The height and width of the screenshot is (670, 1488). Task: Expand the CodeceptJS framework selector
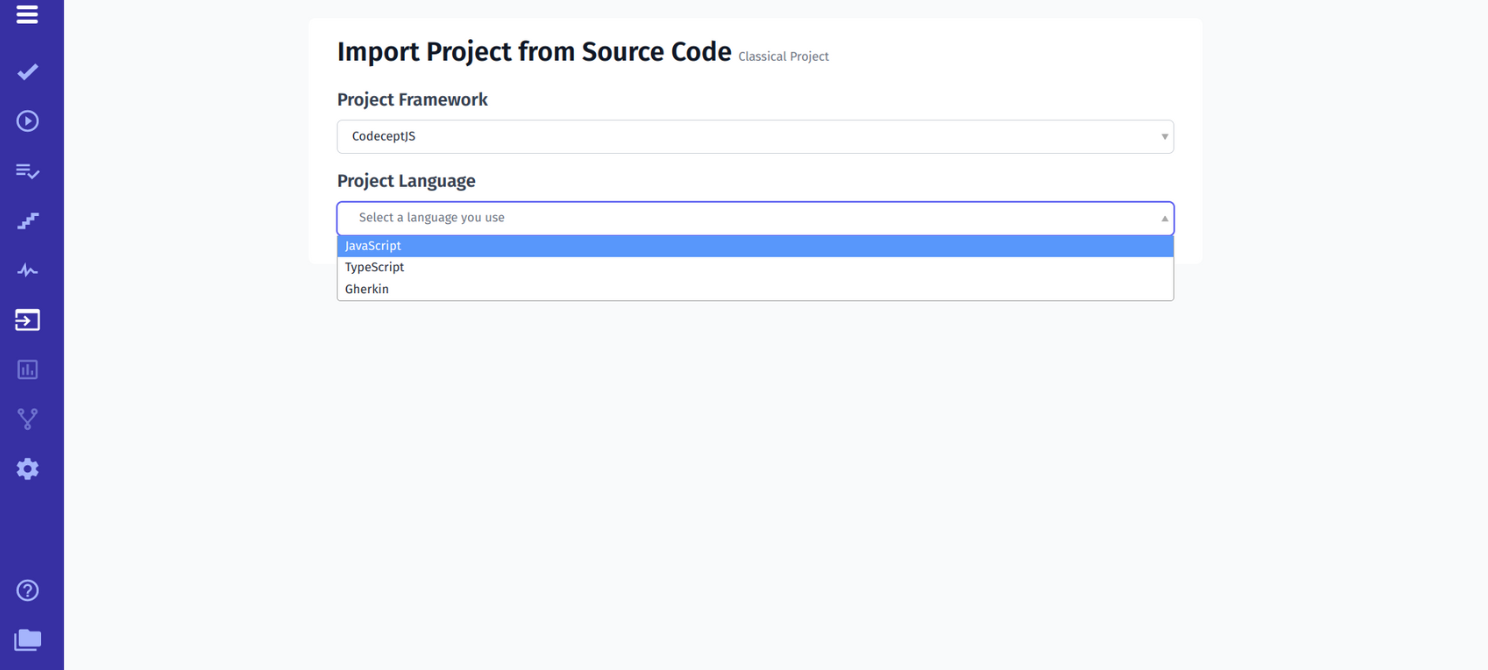[x=755, y=137]
